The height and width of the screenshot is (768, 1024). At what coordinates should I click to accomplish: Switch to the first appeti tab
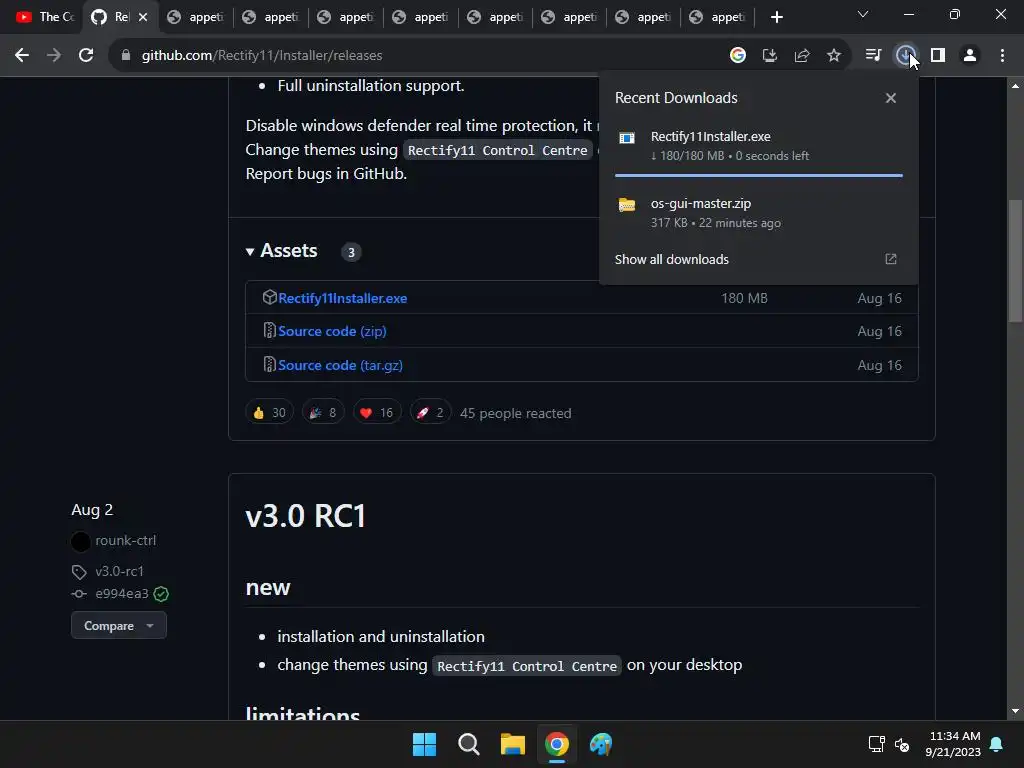[x=195, y=17]
